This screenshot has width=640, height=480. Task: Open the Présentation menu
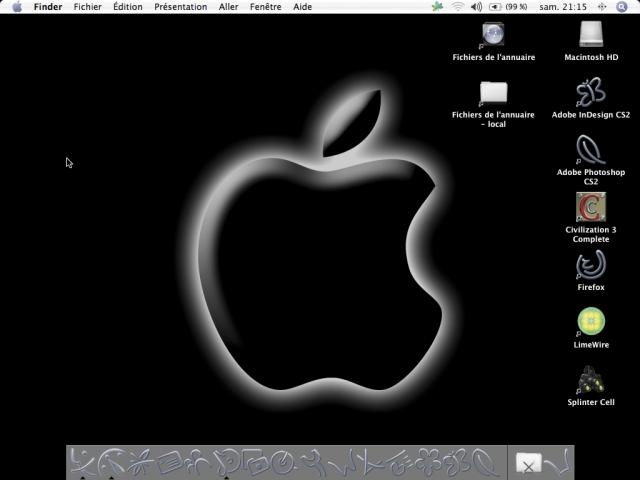[180, 7]
